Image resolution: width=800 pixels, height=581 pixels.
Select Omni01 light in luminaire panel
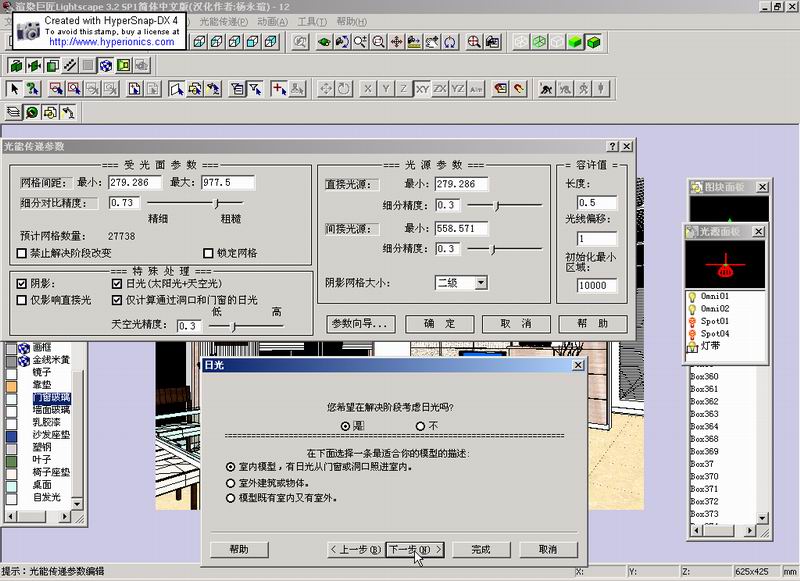click(714, 297)
